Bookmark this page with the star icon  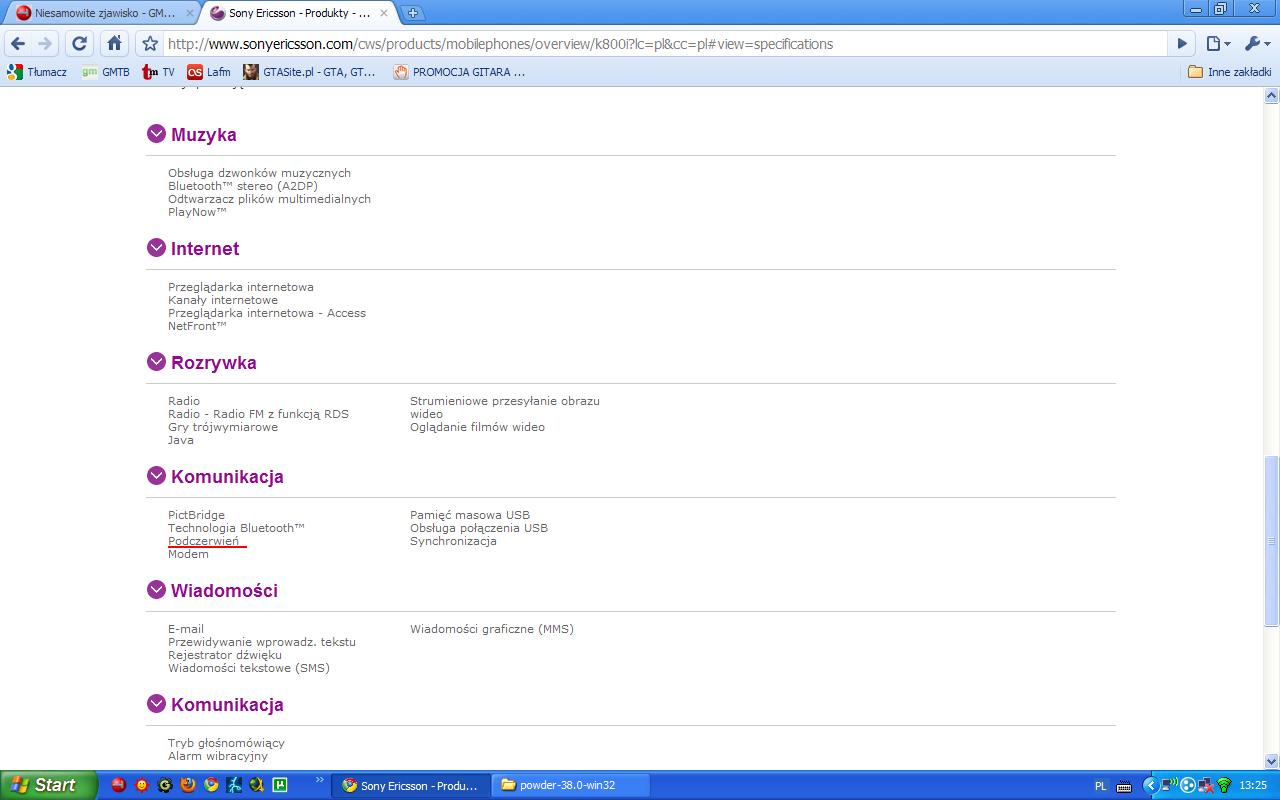[x=150, y=44]
